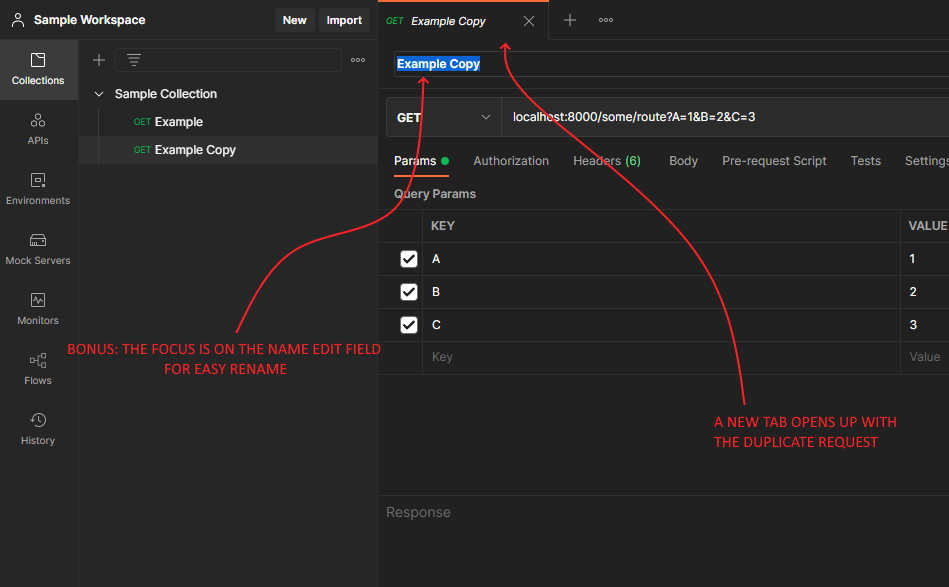View request History
The width and height of the screenshot is (949, 587).
point(38,430)
